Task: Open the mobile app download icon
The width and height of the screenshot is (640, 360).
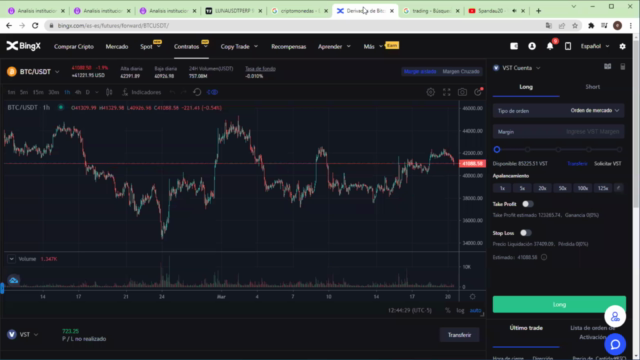Action: (x=568, y=47)
